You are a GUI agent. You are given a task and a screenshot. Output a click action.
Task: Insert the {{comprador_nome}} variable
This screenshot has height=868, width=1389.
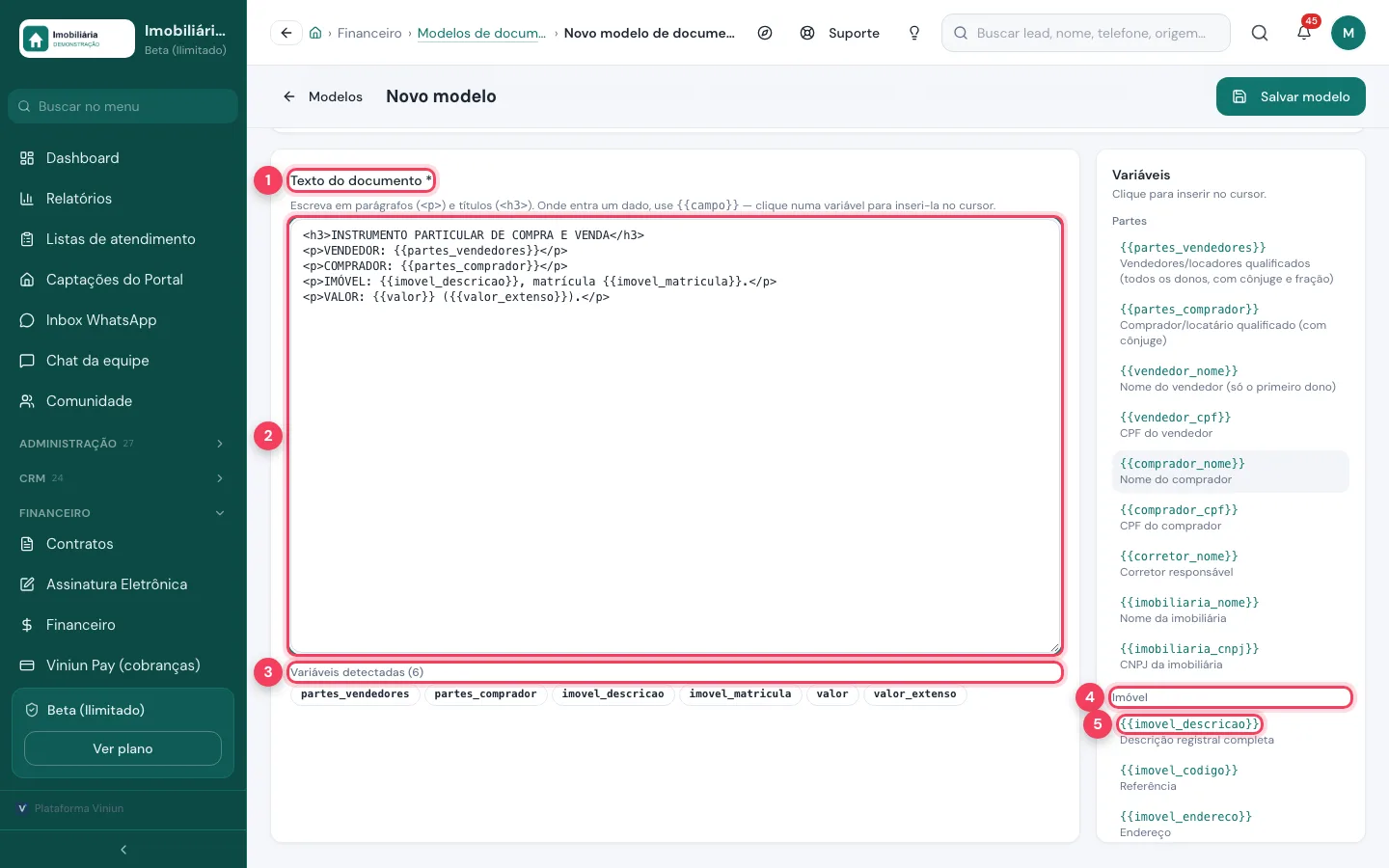coord(1230,472)
